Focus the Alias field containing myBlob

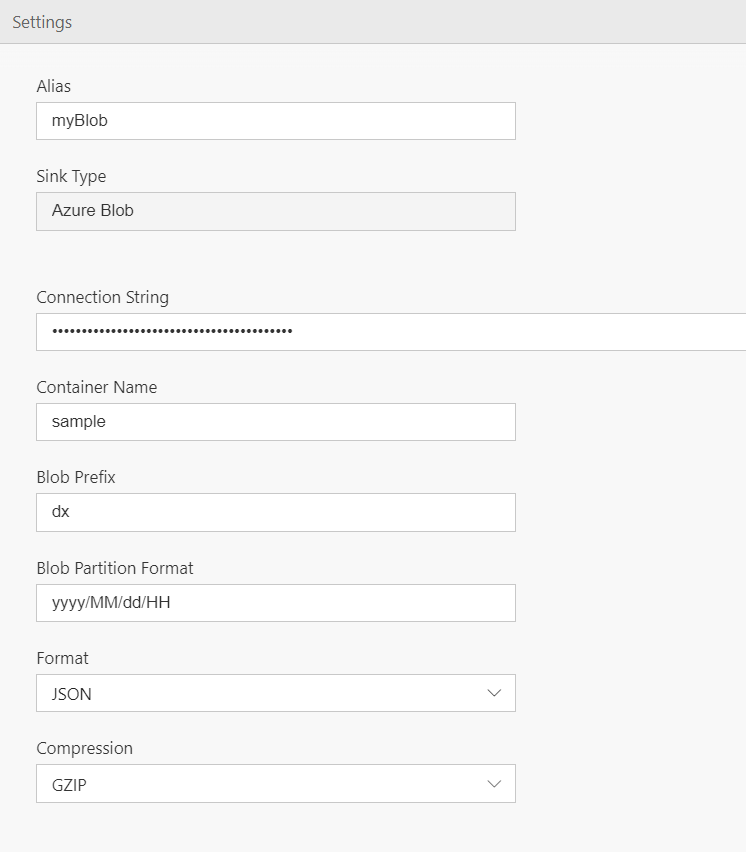(x=276, y=121)
